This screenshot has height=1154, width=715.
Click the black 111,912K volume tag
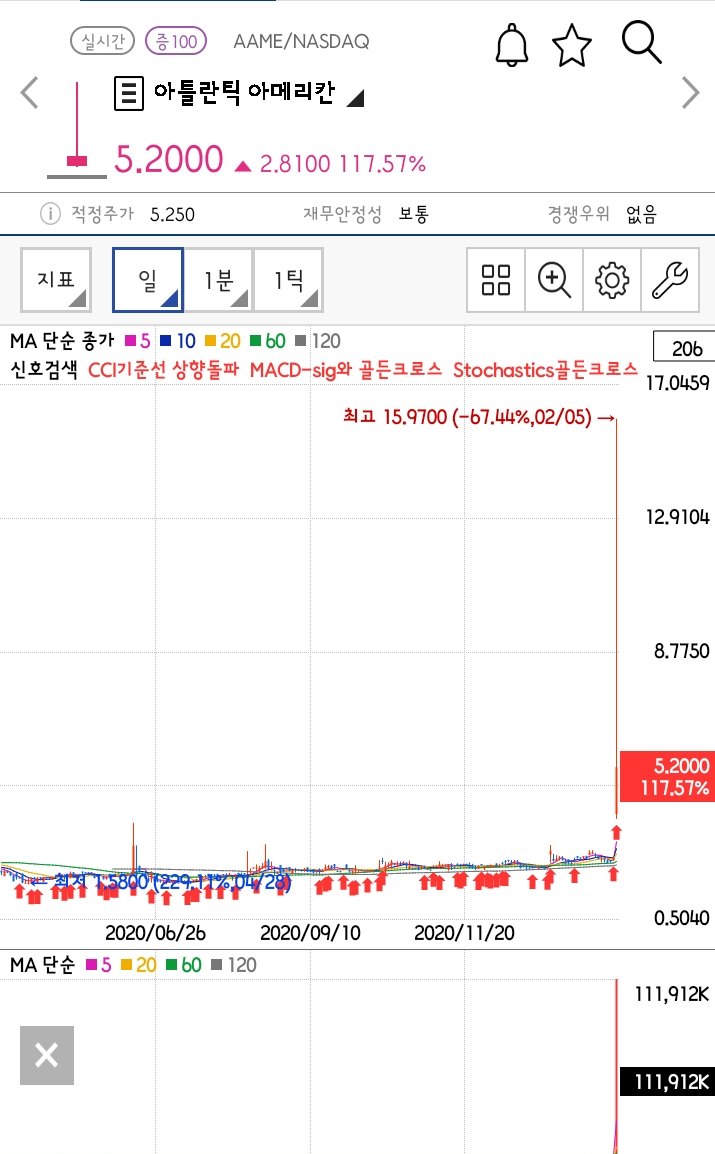[667, 1082]
